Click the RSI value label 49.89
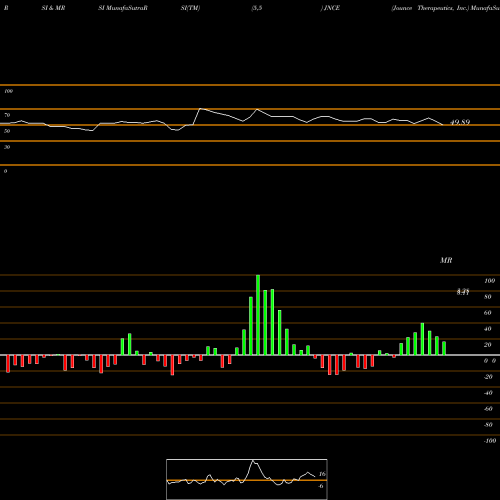The width and height of the screenshot is (500, 500). click(x=460, y=122)
